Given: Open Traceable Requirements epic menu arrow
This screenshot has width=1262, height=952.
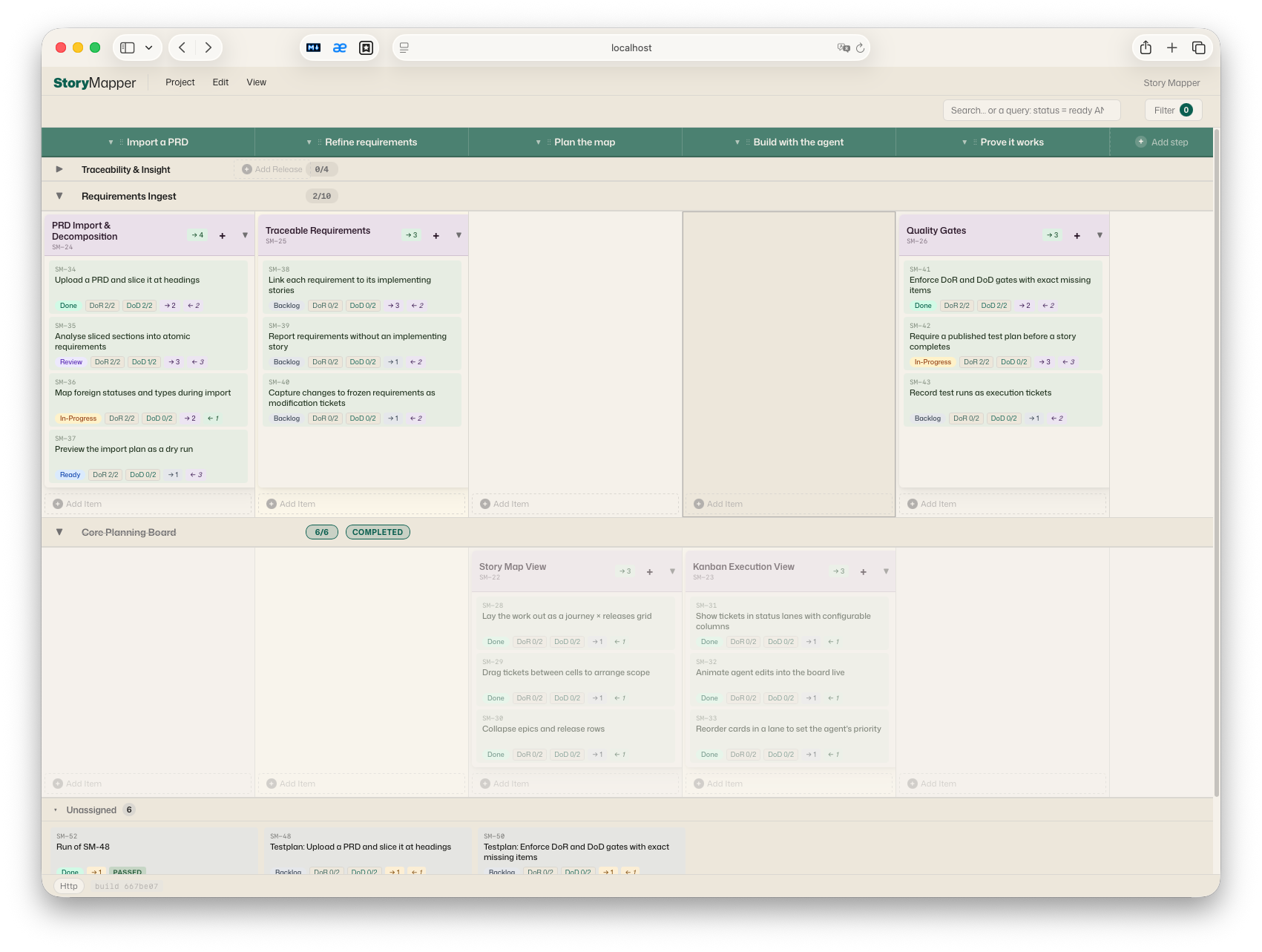Looking at the screenshot, I should click(459, 235).
